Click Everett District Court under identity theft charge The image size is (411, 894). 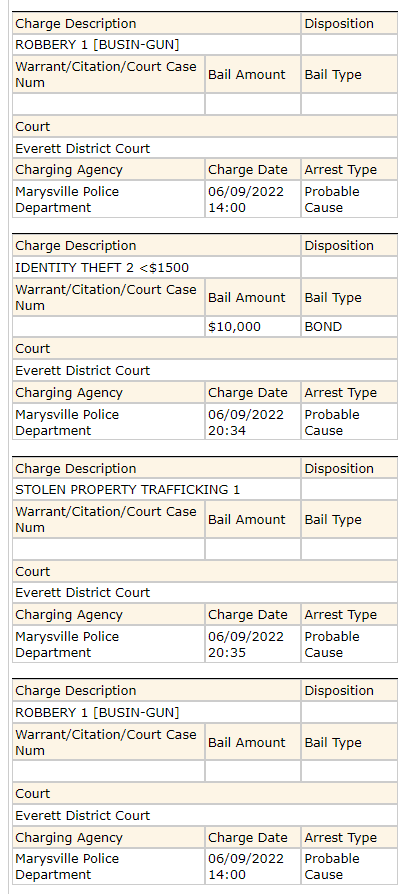[83, 371]
